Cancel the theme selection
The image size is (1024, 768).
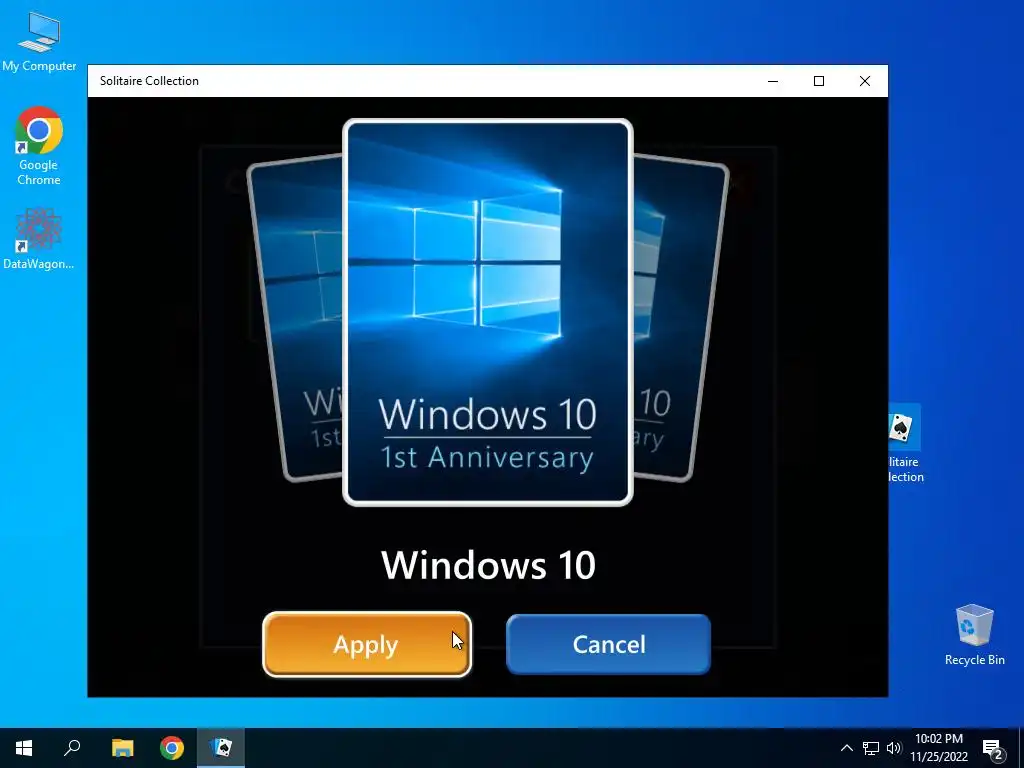[x=608, y=644]
